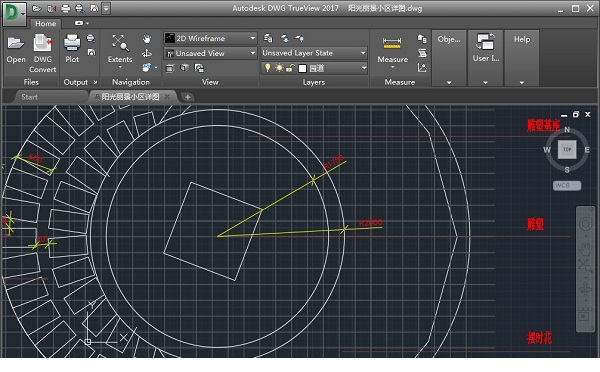The width and height of the screenshot is (600, 372).
Task: Select the 阳光丽景小区详图 drawing tab
Action: [130, 97]
